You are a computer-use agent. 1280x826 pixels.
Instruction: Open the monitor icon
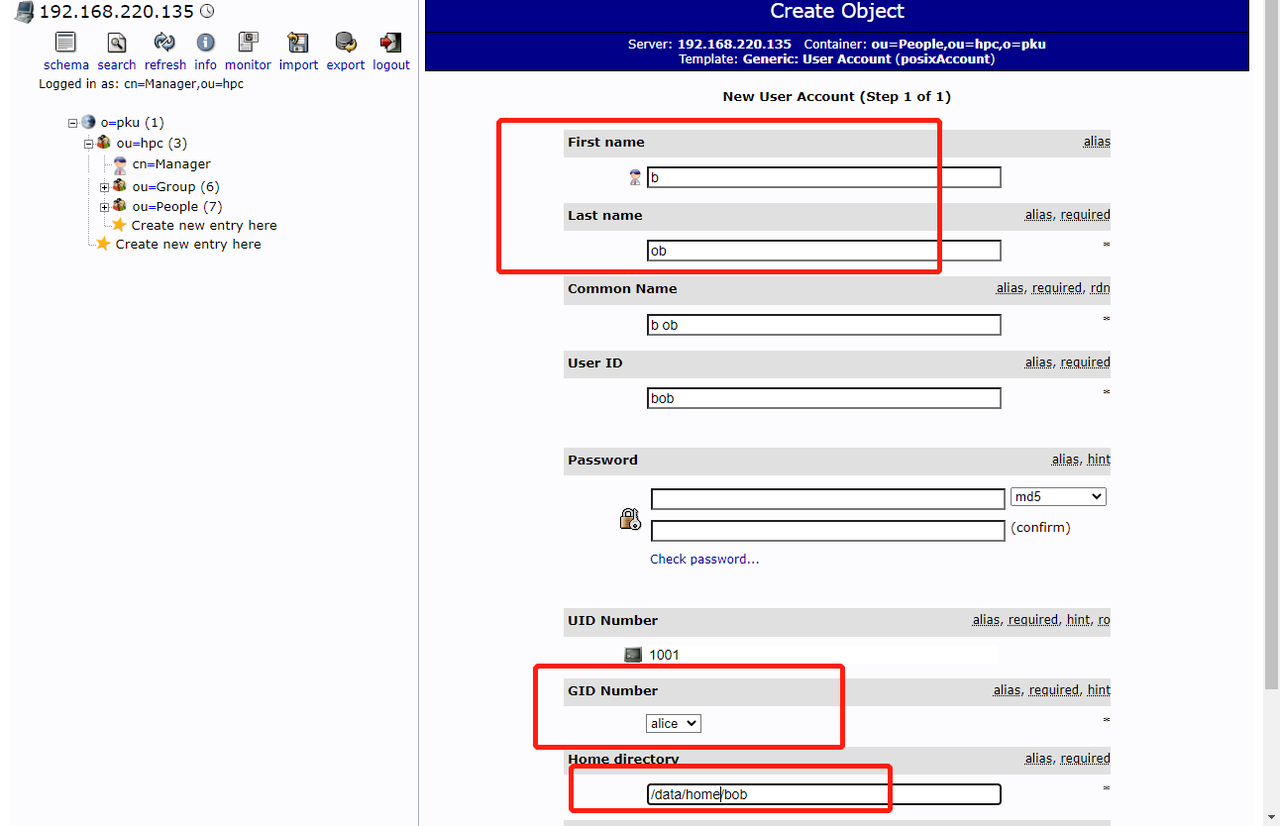tap(248, 43)
